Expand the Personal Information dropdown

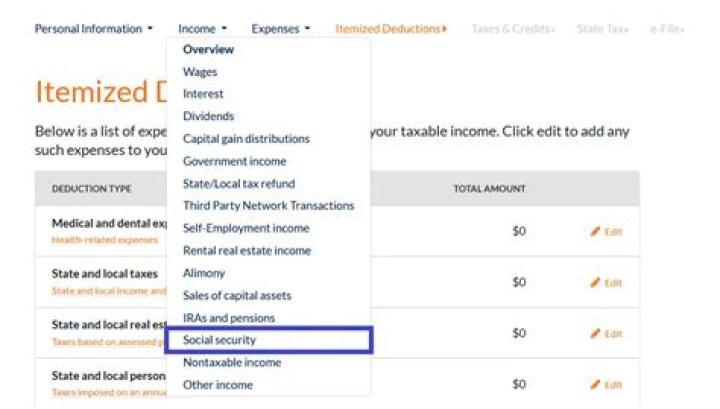pos(93,29)
